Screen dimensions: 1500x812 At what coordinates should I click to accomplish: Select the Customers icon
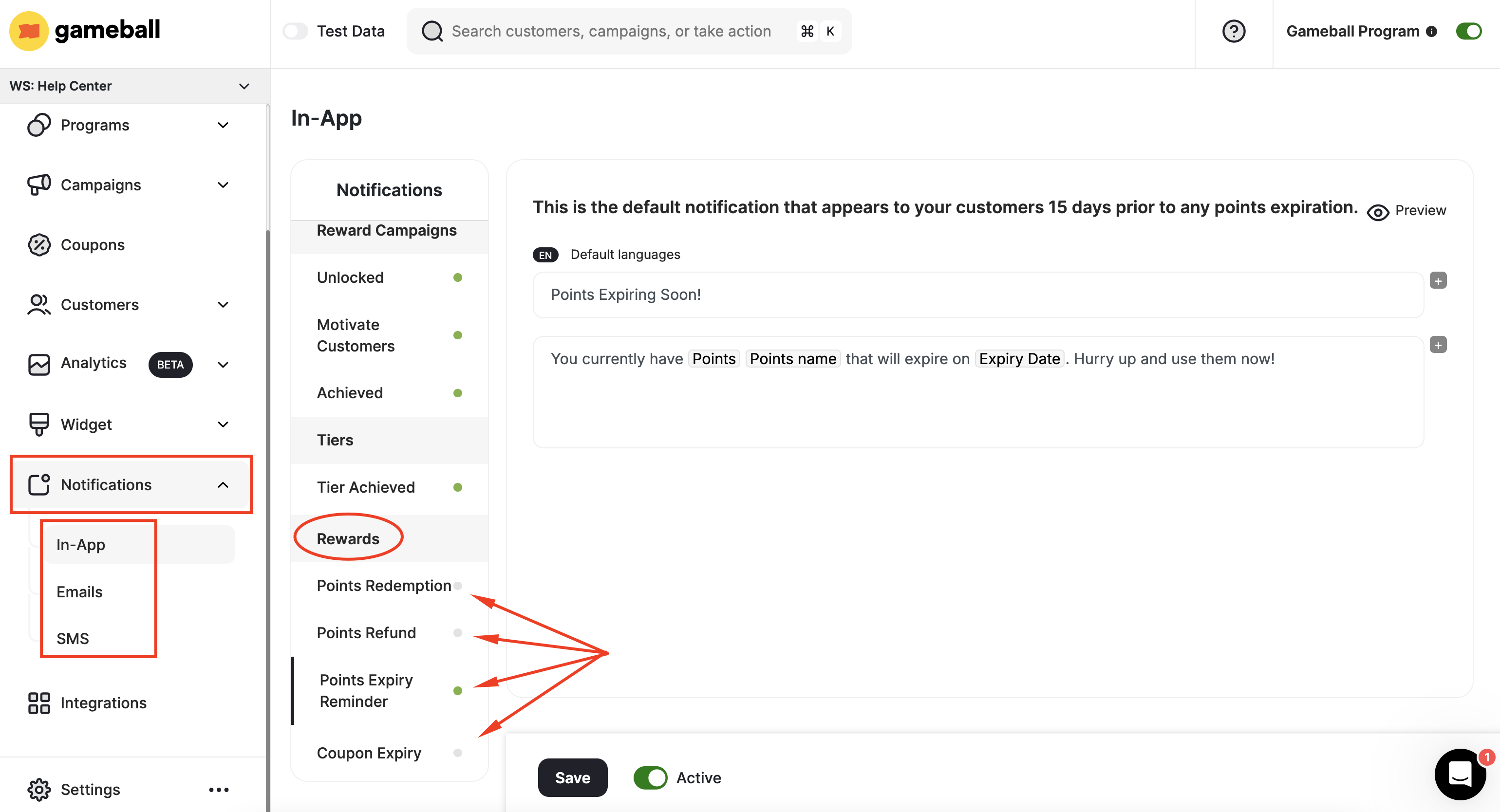coord(38,304)
